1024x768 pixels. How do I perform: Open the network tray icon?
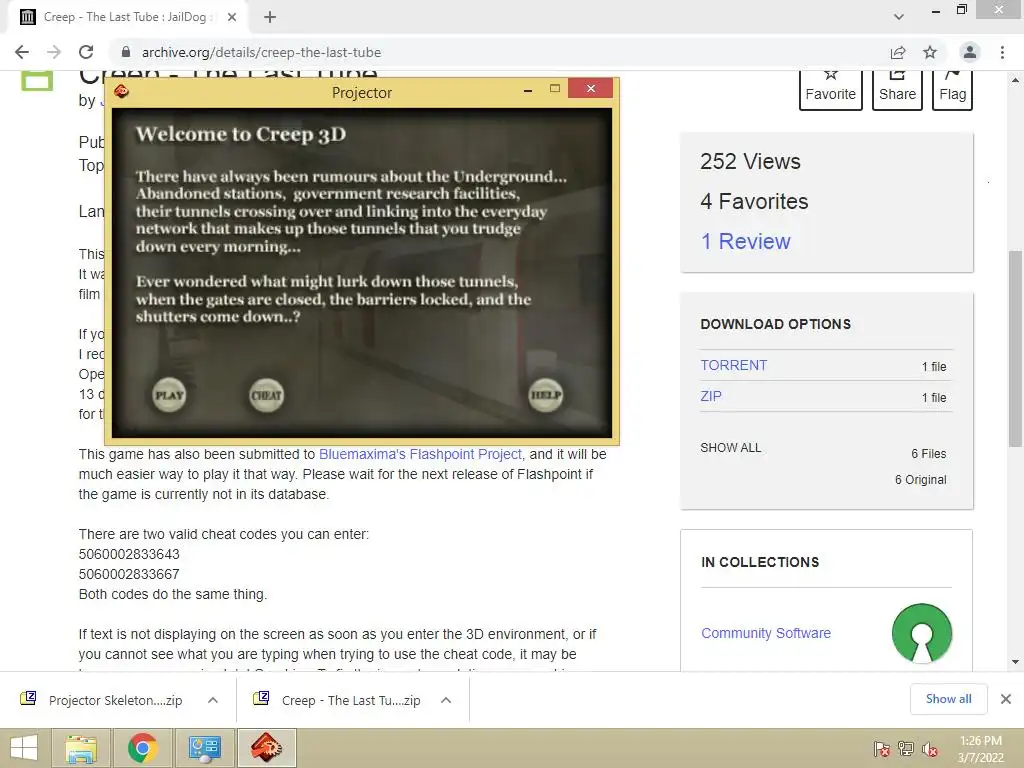tap(906, 748)
